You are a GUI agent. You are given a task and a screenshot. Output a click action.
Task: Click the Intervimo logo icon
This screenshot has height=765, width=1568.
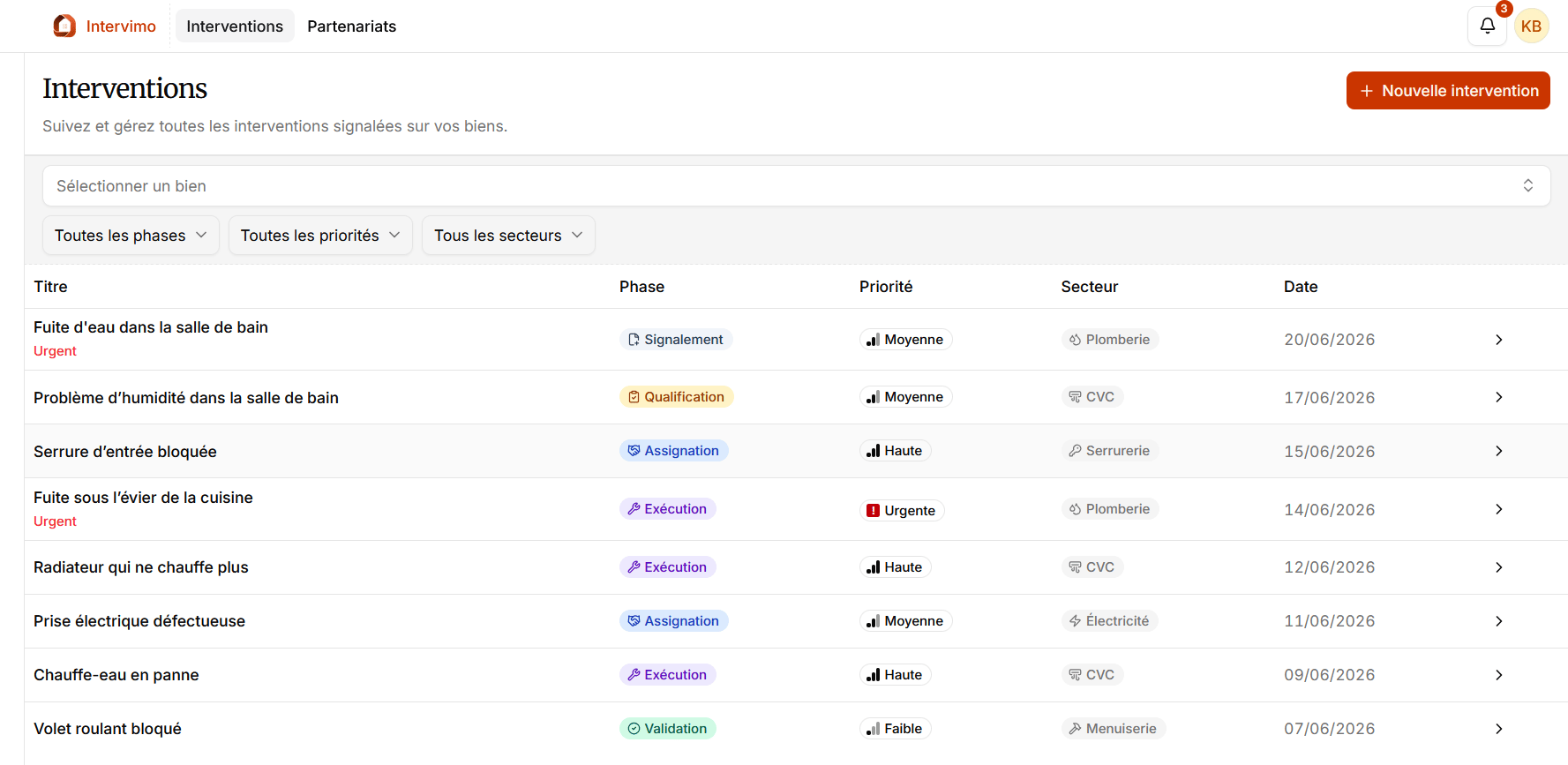pos(64,26)
